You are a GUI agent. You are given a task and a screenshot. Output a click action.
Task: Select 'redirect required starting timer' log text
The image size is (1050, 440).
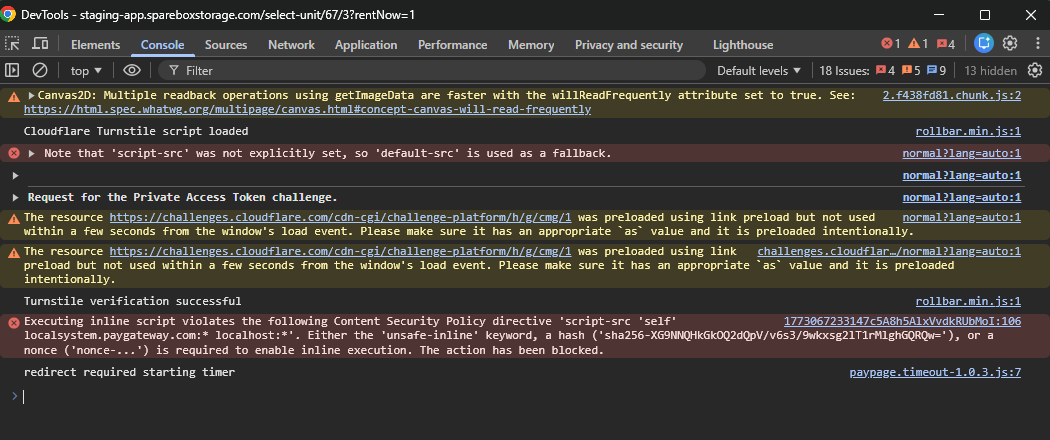pyautogui.click(x=129, y=372)
